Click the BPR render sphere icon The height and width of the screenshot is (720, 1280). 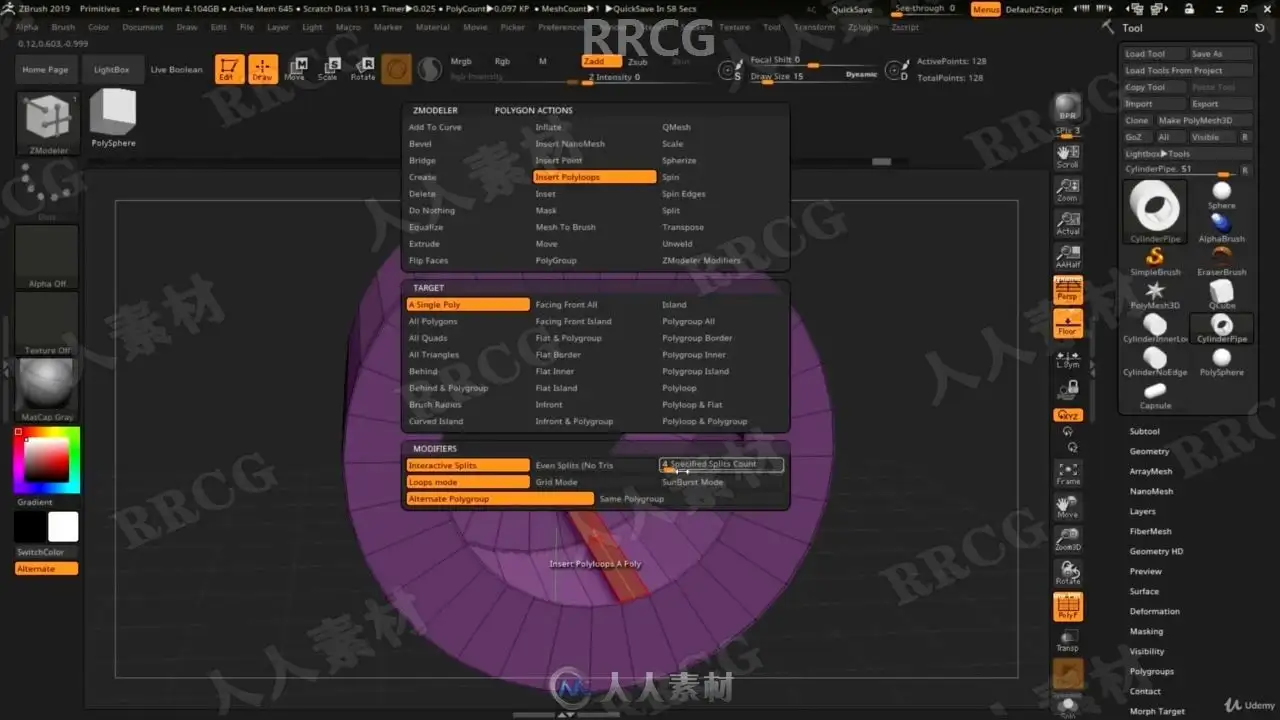1068,108
